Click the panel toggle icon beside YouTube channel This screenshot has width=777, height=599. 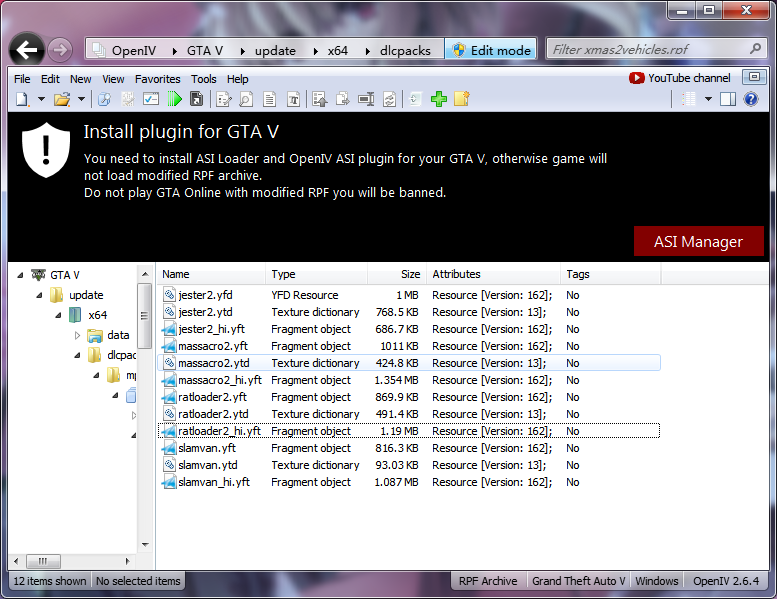754,77
